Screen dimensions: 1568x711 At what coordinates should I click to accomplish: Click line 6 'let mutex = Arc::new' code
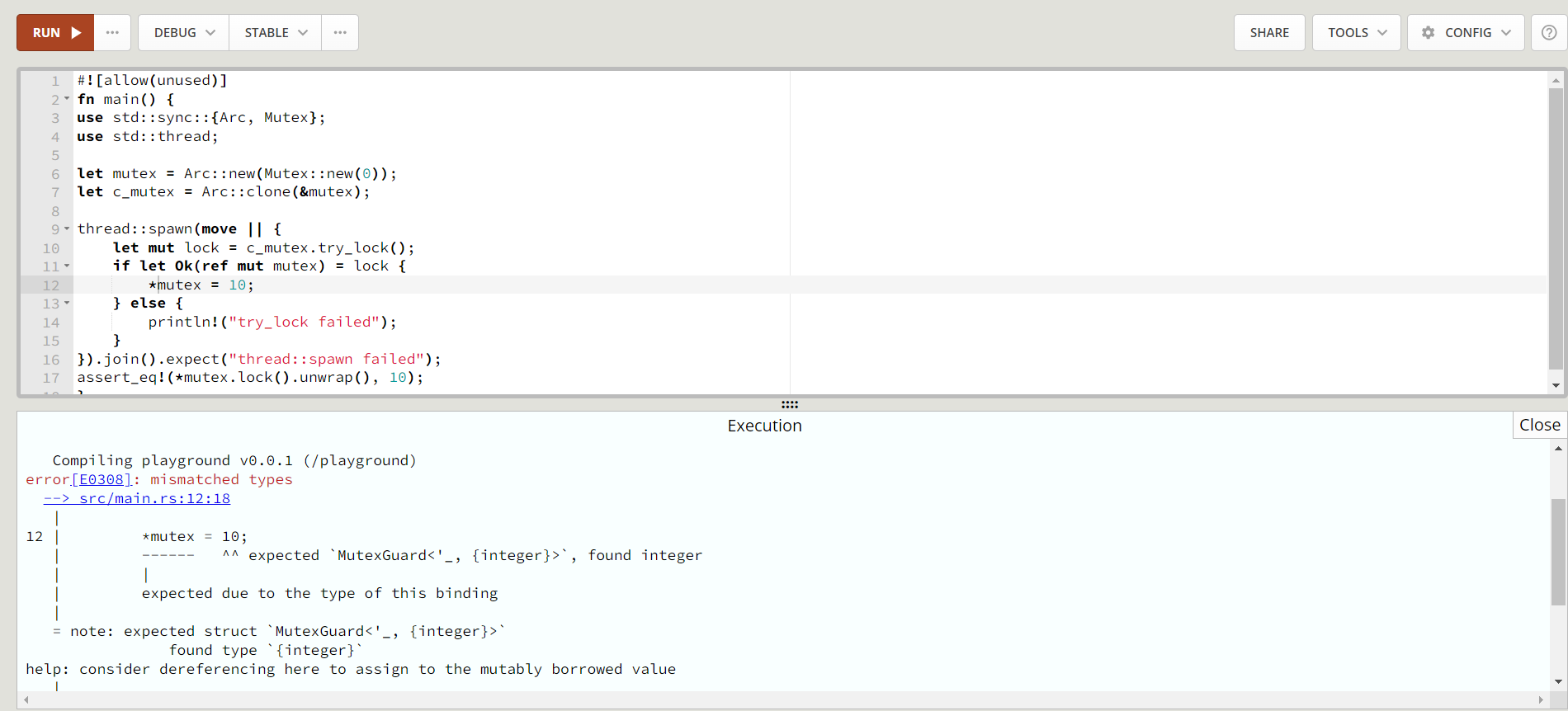237,173
